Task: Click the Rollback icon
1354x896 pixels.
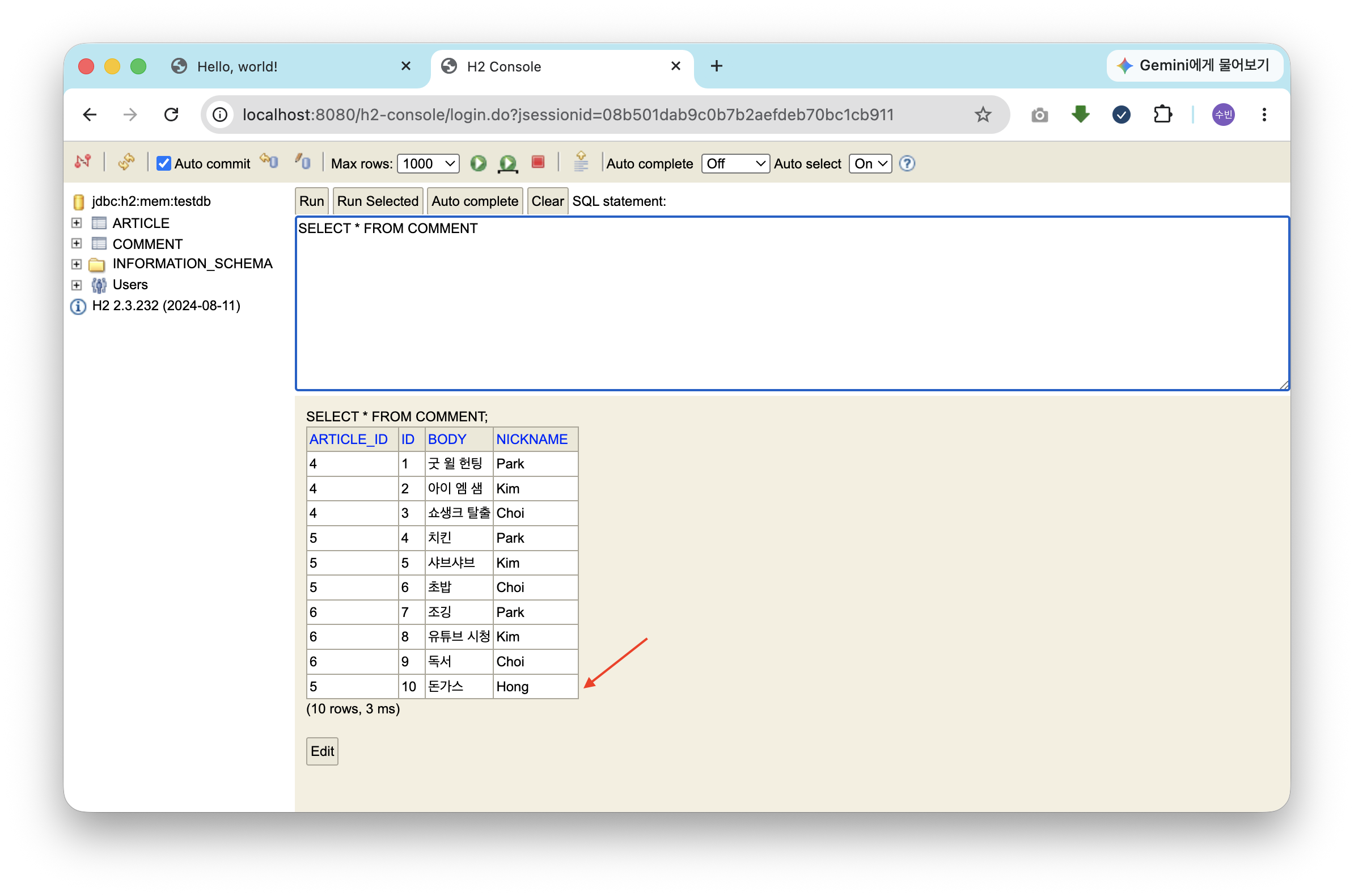Action: coord(269,162)
